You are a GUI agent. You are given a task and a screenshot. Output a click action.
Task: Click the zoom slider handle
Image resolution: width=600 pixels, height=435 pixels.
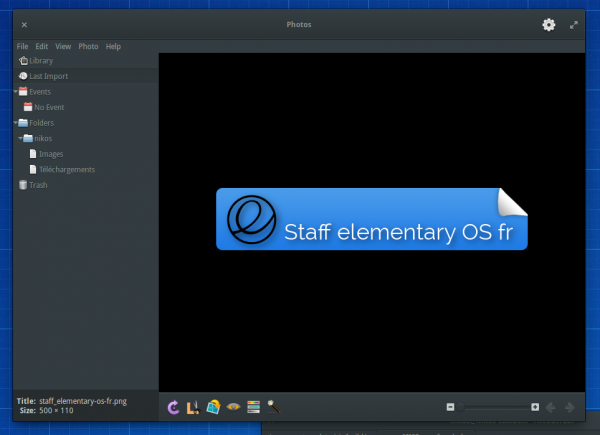pos(460,407)
